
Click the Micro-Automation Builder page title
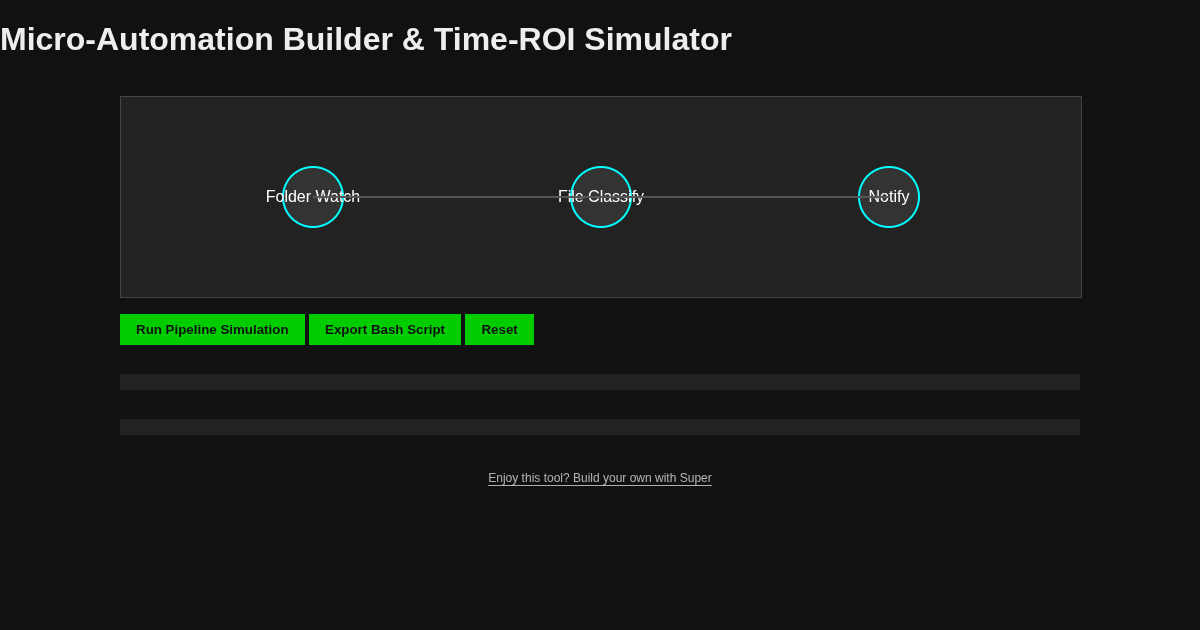[x=366, y=39]
